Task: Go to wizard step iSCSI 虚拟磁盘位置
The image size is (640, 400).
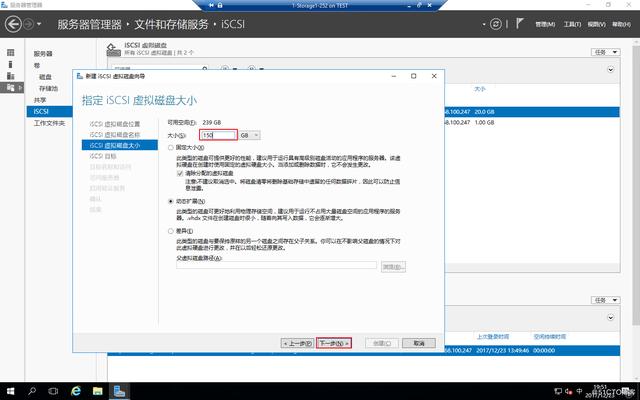Action: pos(115,124)
